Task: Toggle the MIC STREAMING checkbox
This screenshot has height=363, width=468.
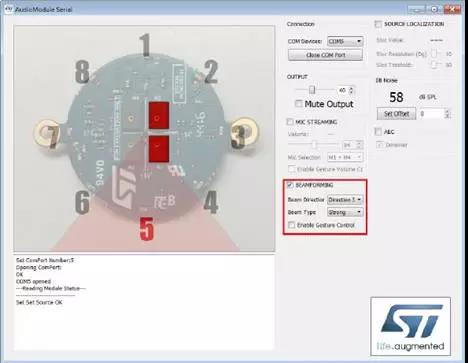Action: point(290,122)
